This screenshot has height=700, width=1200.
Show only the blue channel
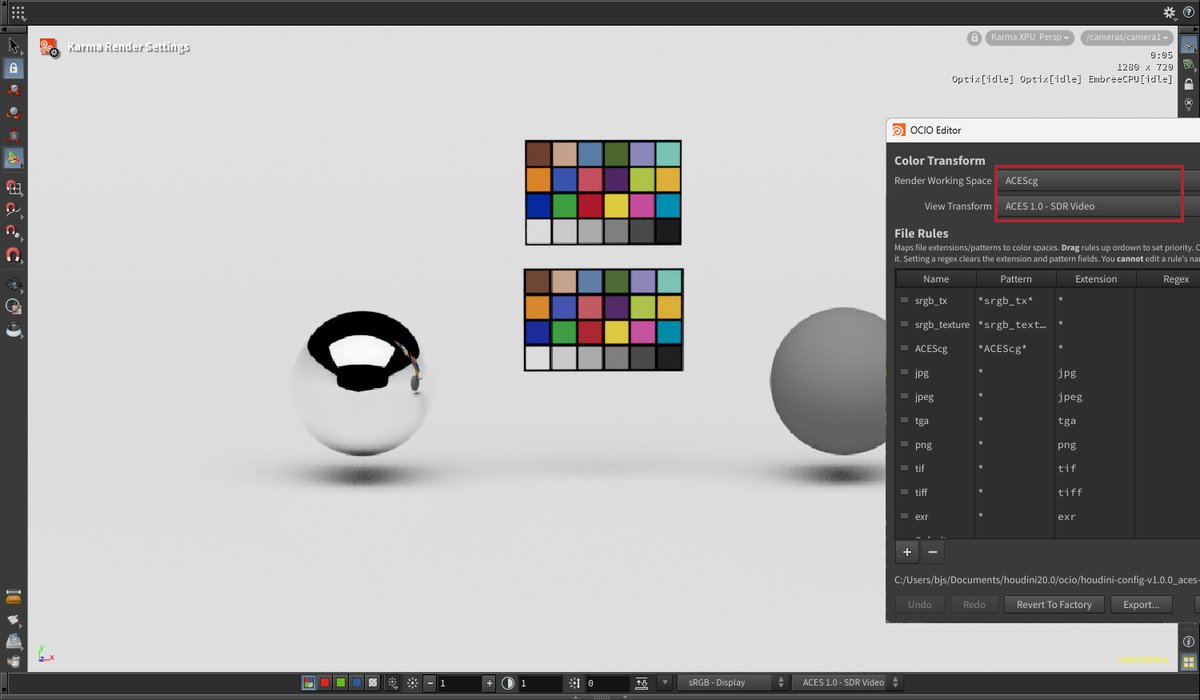pos(357,683)
